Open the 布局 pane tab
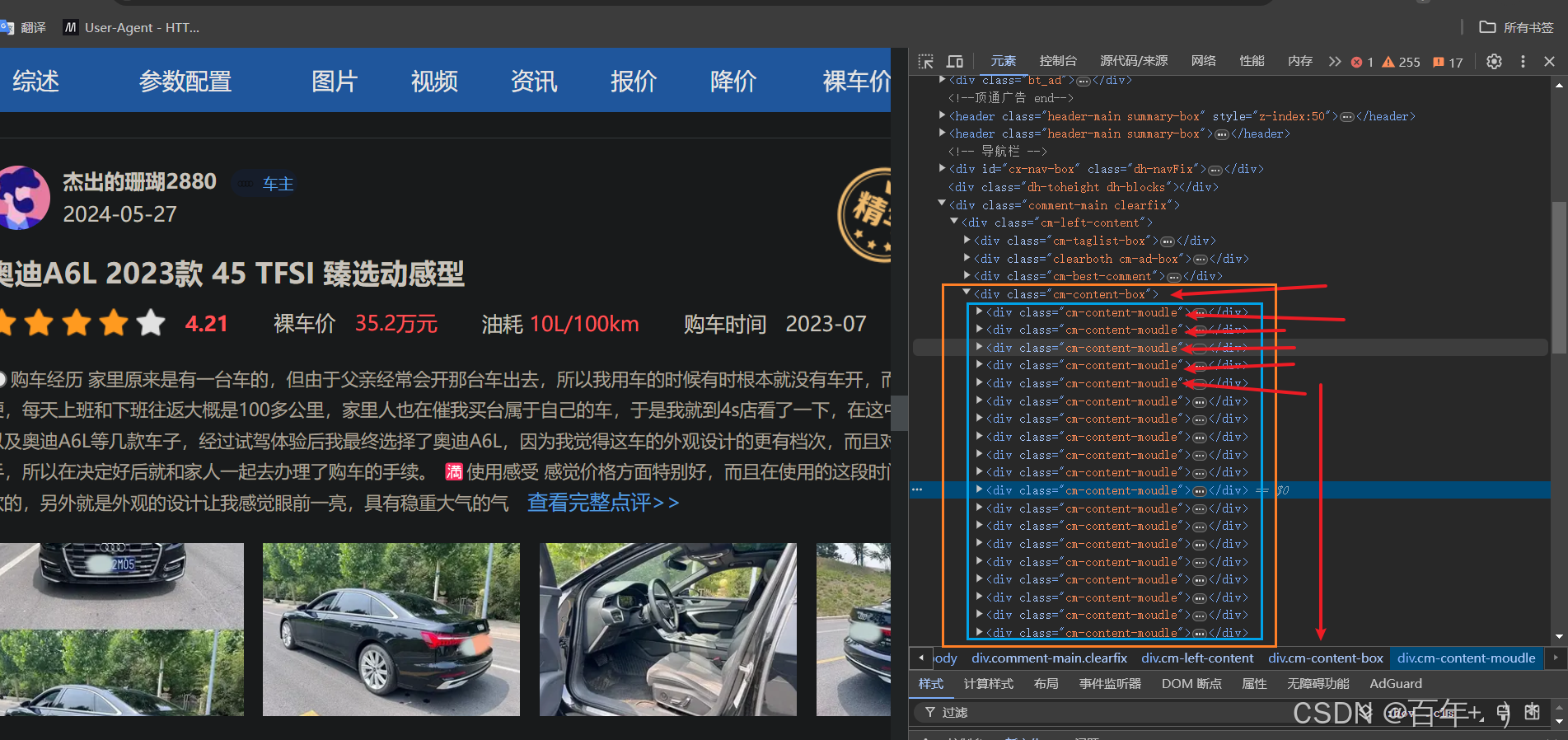Image resolution: width=1568 pixels, height=740 pixels. [x=1046, y=684]
